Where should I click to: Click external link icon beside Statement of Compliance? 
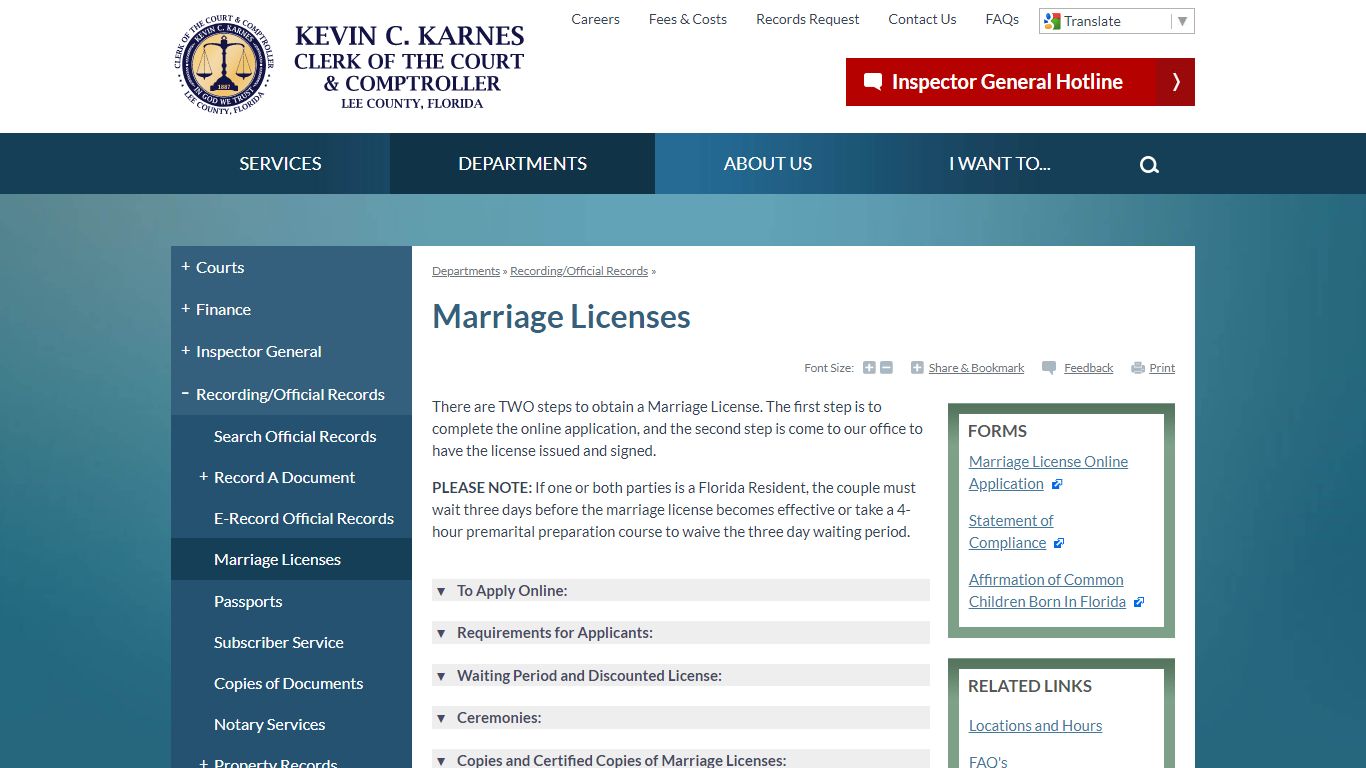[x=1059, y=543]
